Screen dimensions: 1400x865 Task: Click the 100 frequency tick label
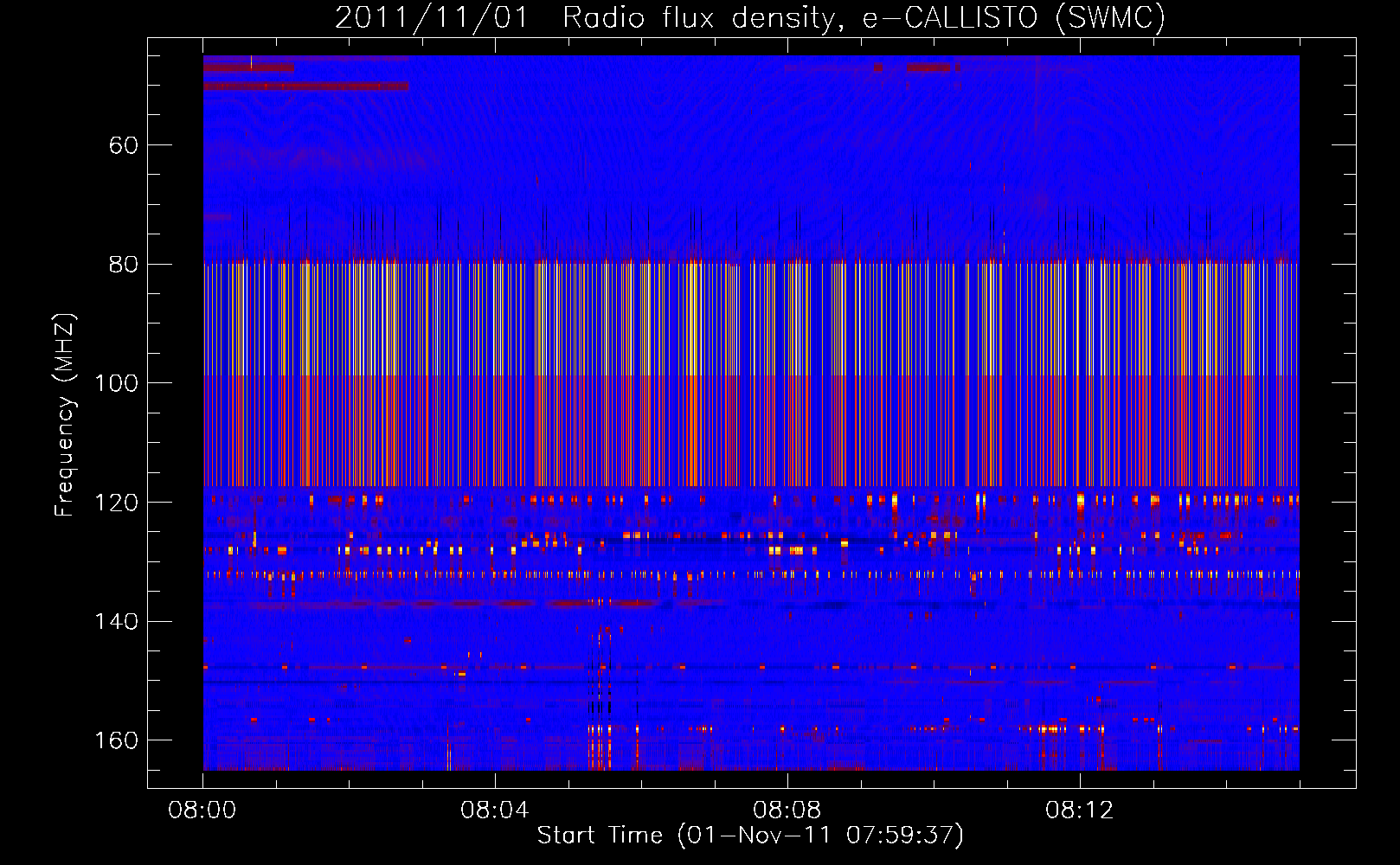(117, 383)
